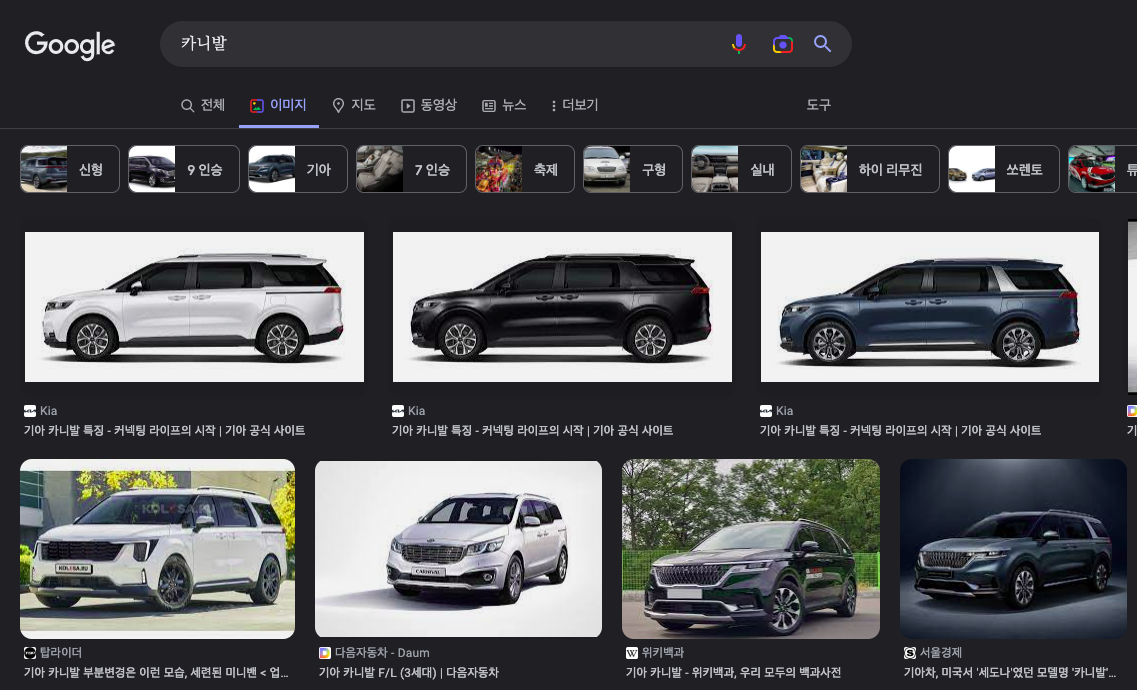Switch to the 전체 tab
This screenshot has height=690, width=1137.
(x=203, y=105)
